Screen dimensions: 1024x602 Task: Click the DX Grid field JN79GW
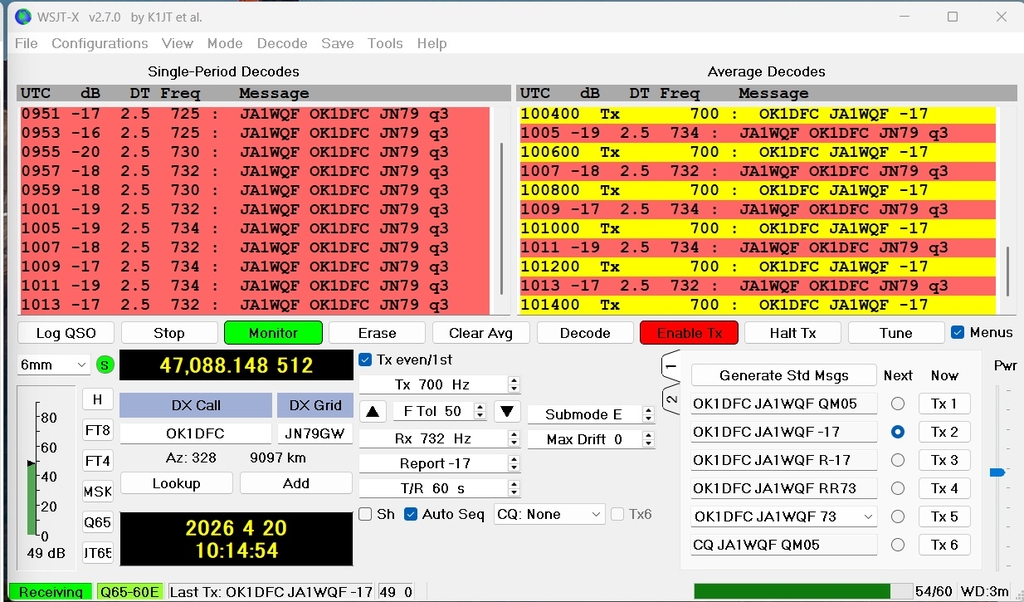pyautogui.click(x=315, y=433)
